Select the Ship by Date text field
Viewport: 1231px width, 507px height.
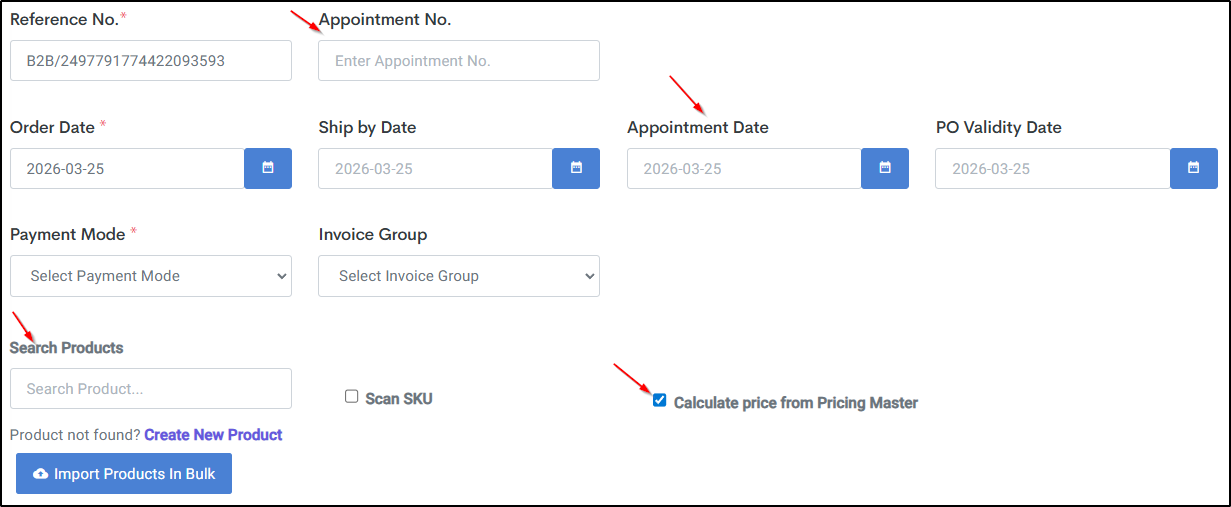[x=435, y=169]
